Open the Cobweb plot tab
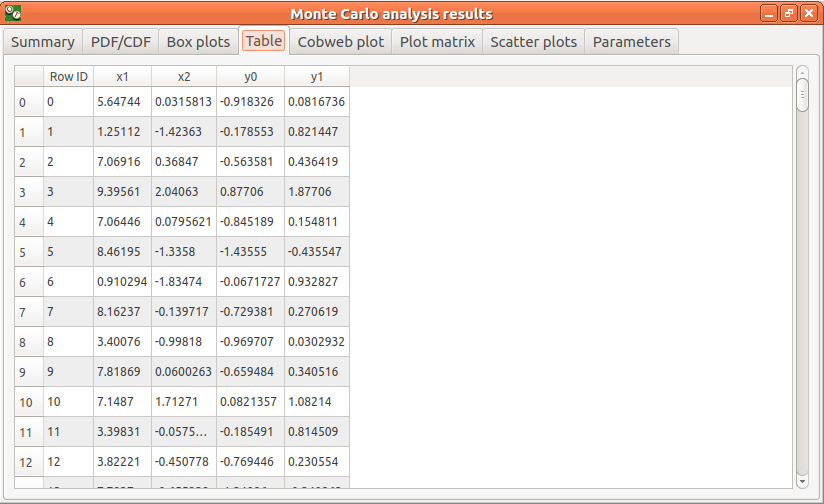The width and height of the screenshot is (824, 504). point(340,42)
